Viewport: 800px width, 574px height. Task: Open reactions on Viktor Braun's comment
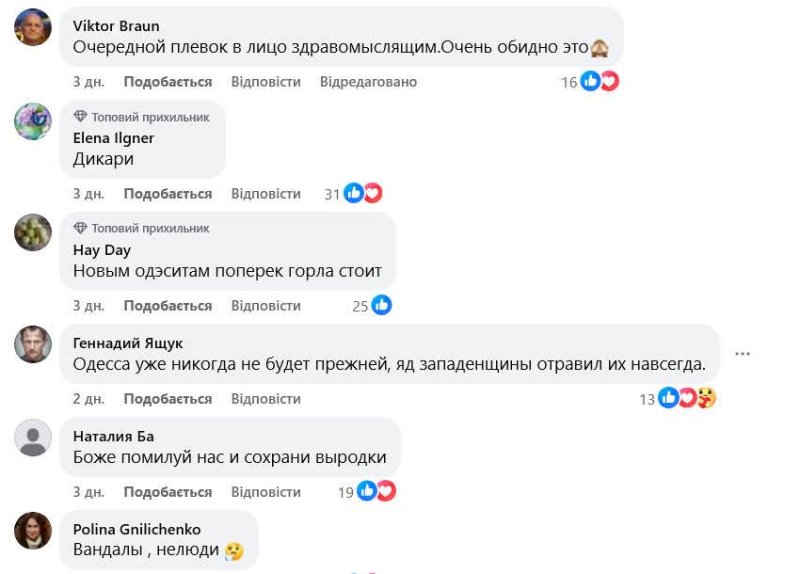pyautogui.click(x=599, y=82)
